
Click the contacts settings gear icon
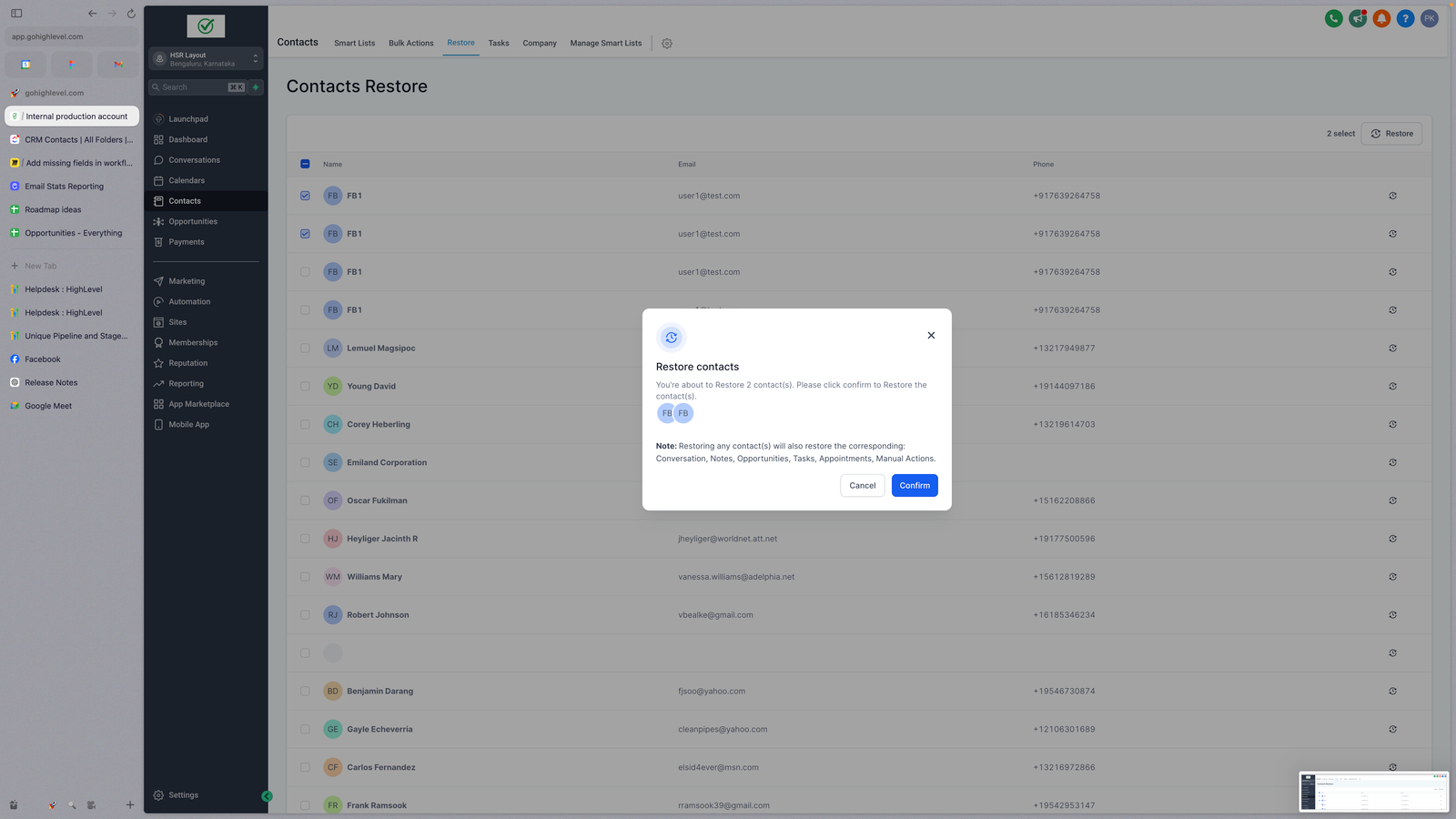click(x=667, y=44)
